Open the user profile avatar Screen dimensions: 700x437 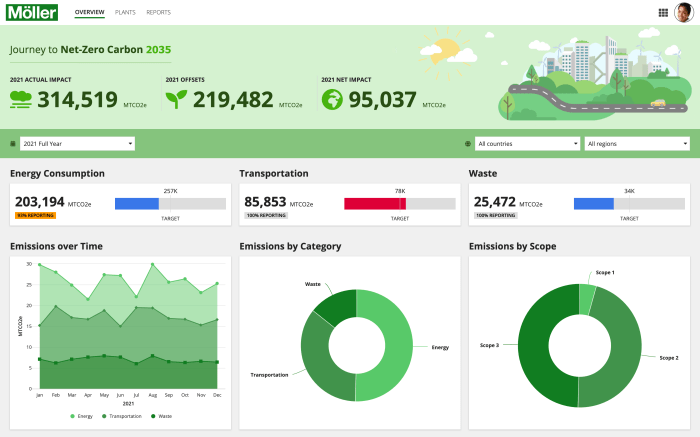(x=683, y=12)
